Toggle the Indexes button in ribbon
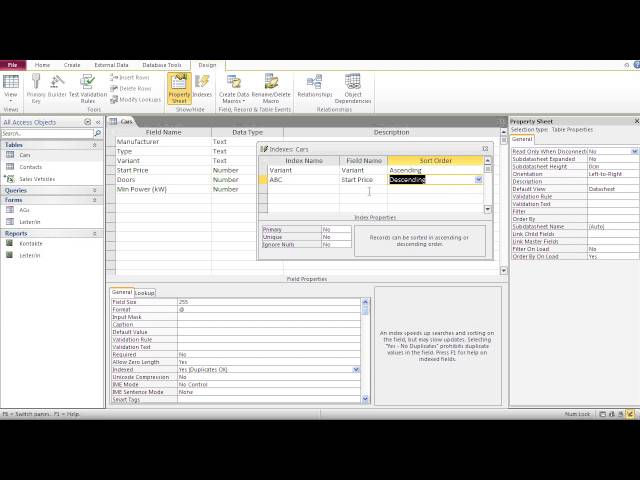640x480 pixels. point(202,87)
